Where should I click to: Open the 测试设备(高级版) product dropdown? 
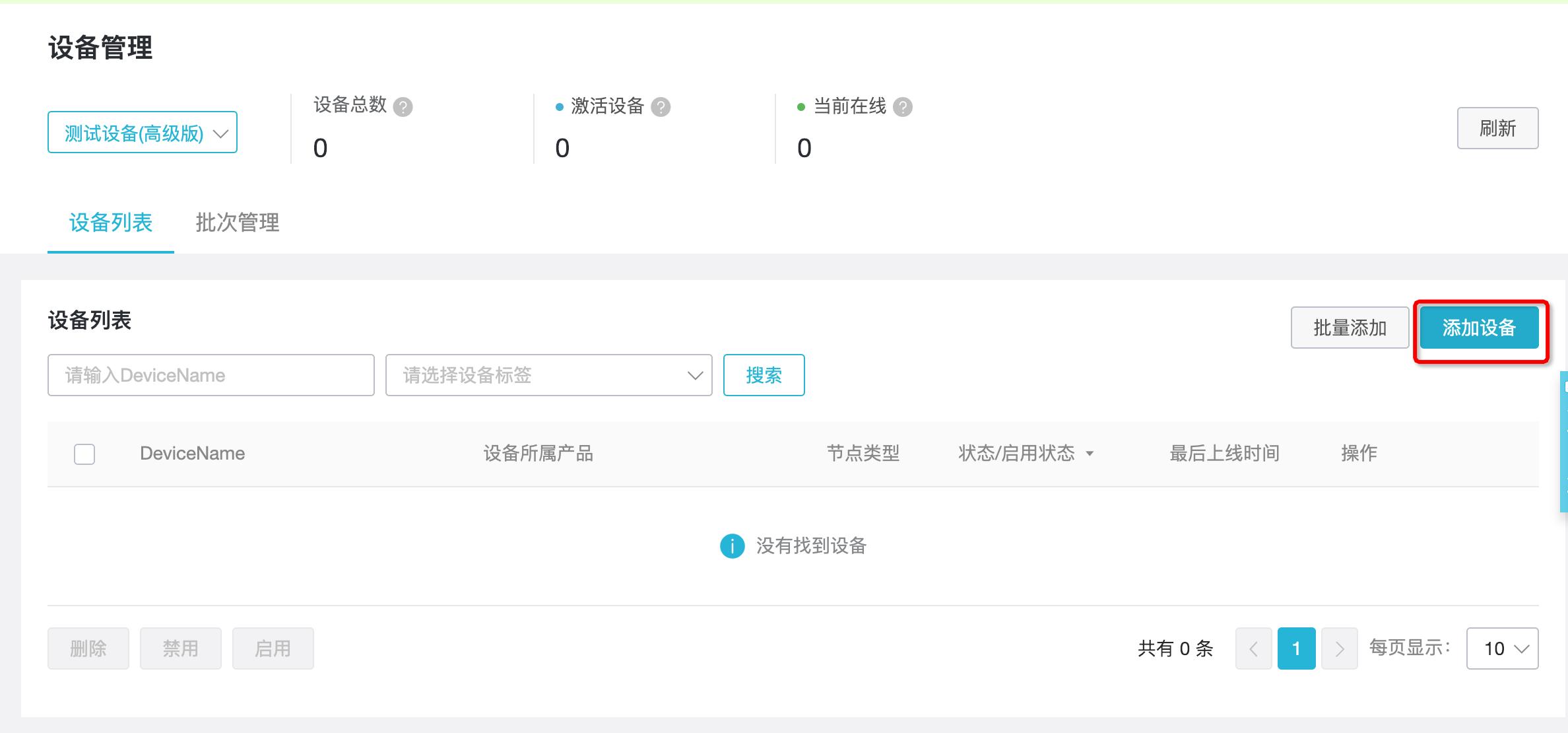(x=142, y=132)
